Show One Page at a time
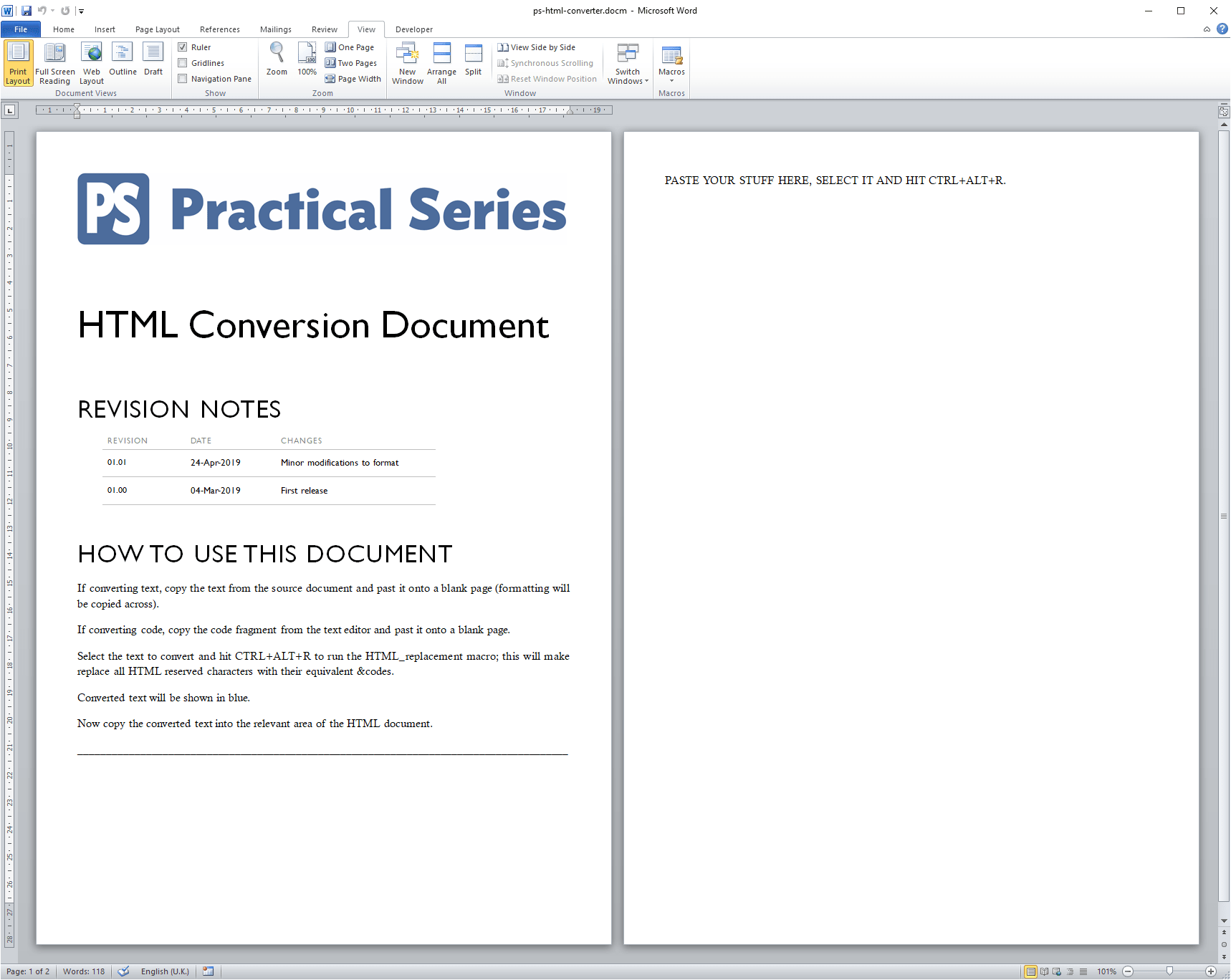Screen dimensions: 1231x980 pos(350,47)
